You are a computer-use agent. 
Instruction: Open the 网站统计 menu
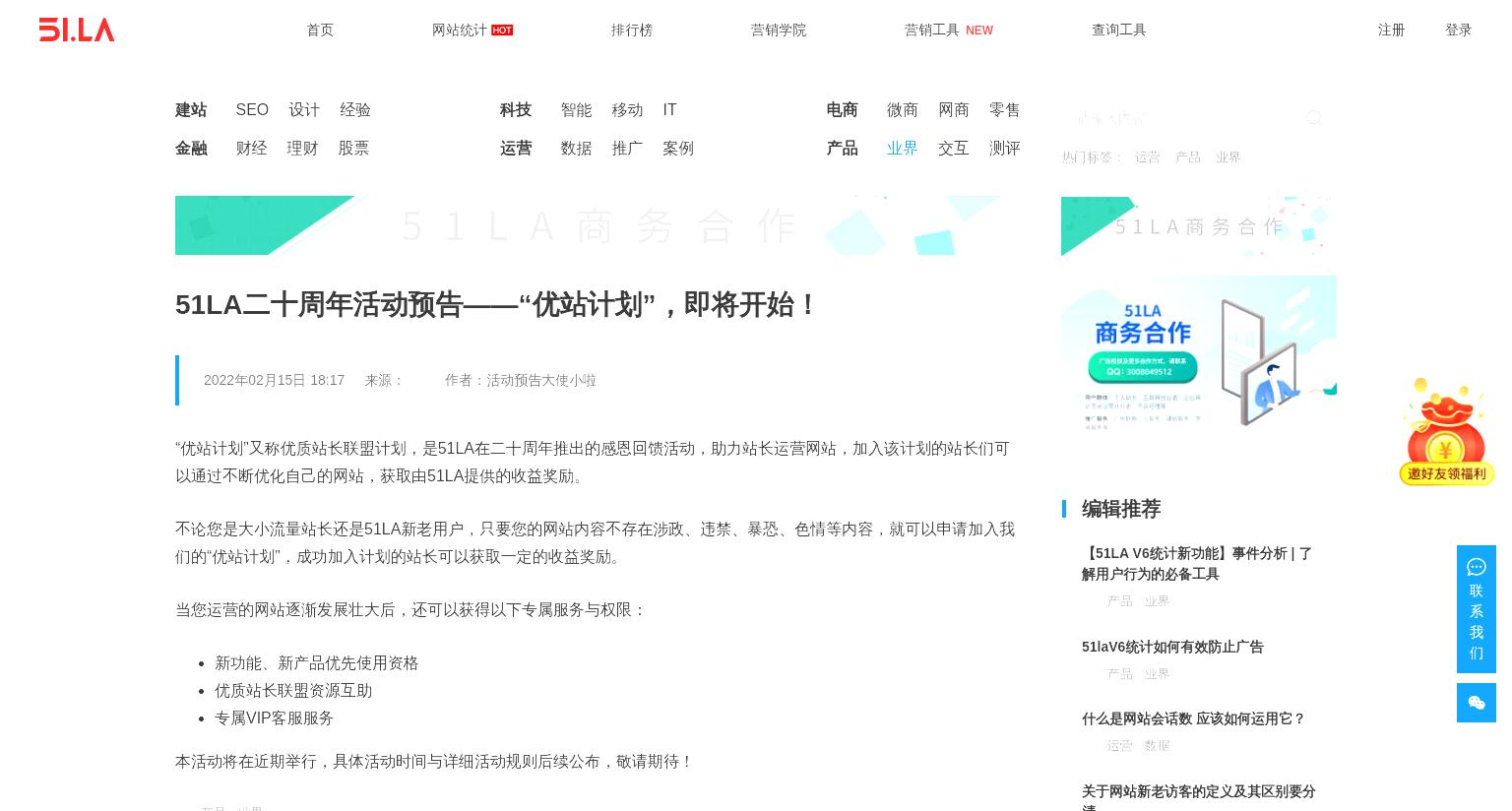click(x=472, y=30)
